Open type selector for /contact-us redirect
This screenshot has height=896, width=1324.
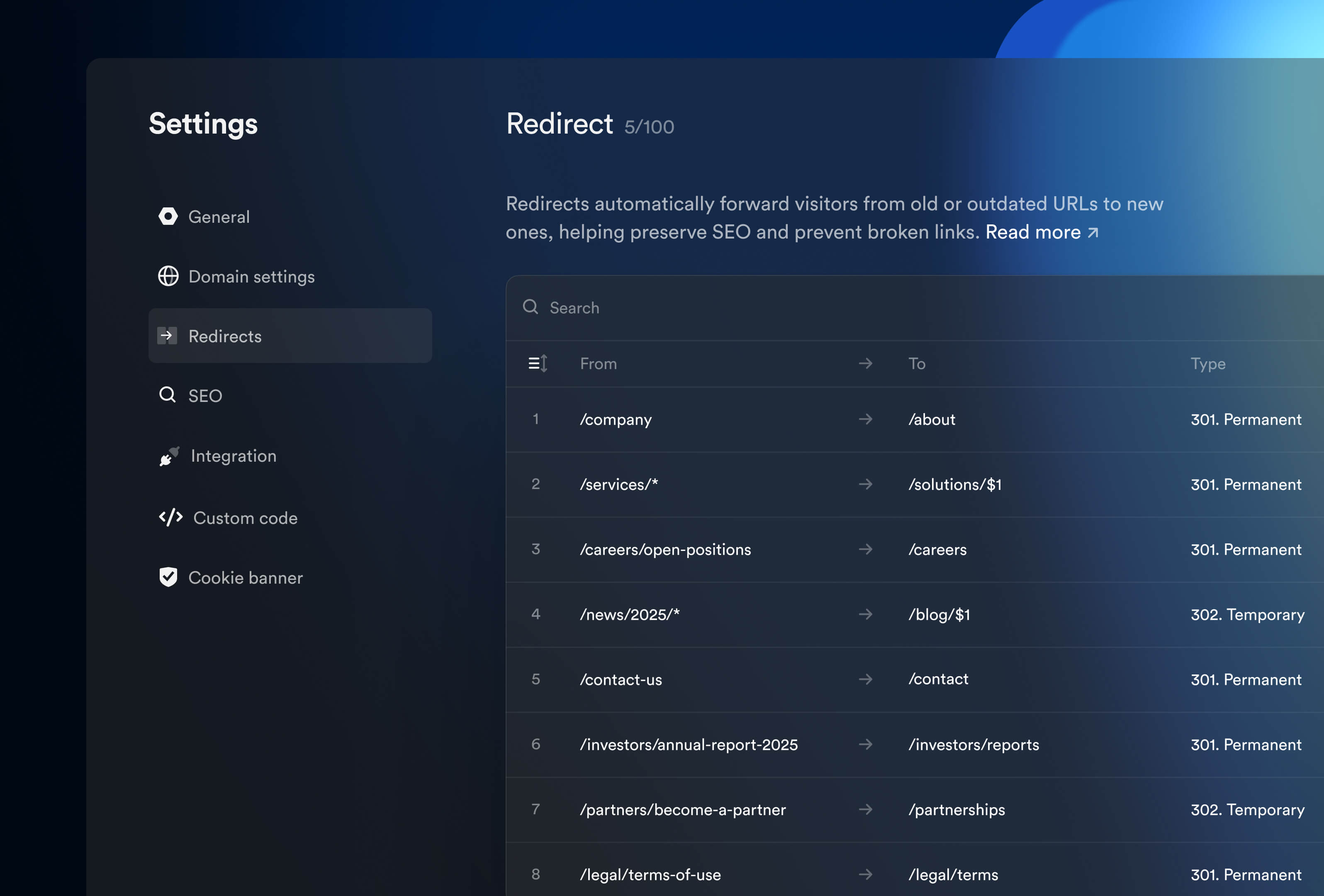(x=1246, y=679)
